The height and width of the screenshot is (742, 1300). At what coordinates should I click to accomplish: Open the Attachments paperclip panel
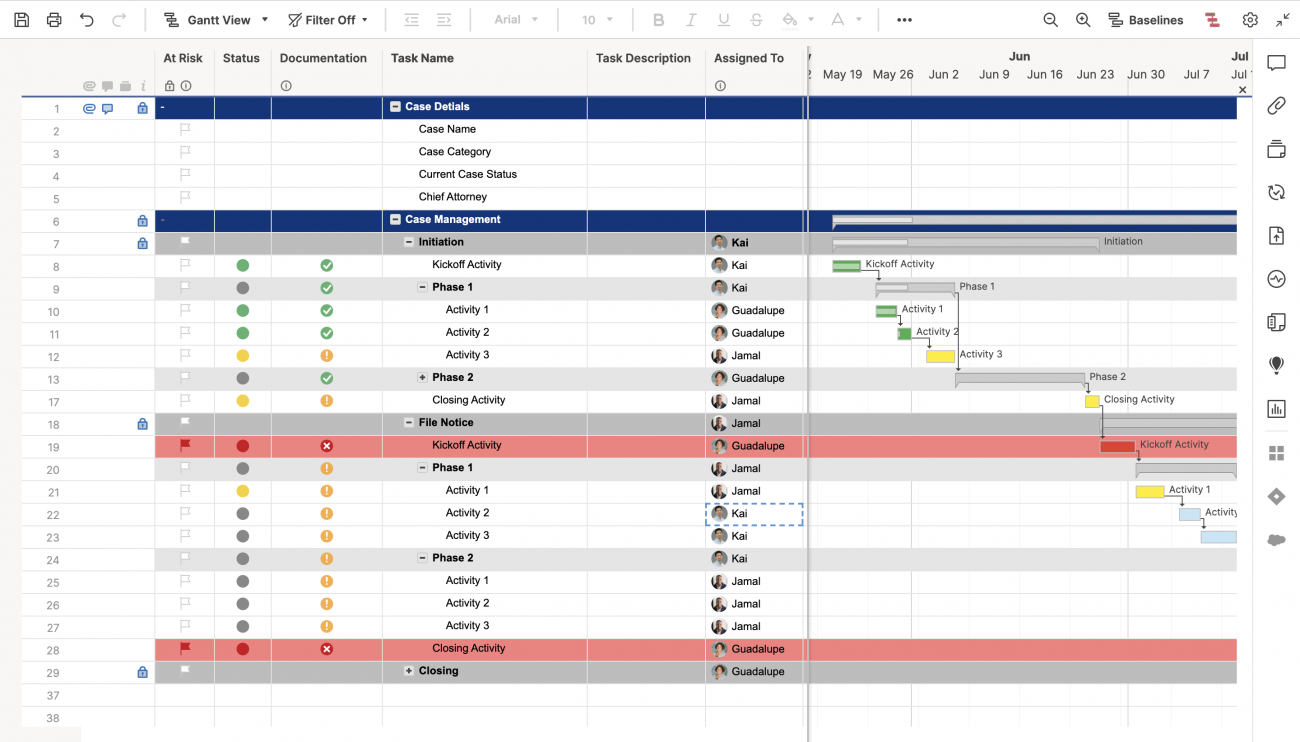pyautogui.click(x=1276, y=106)
